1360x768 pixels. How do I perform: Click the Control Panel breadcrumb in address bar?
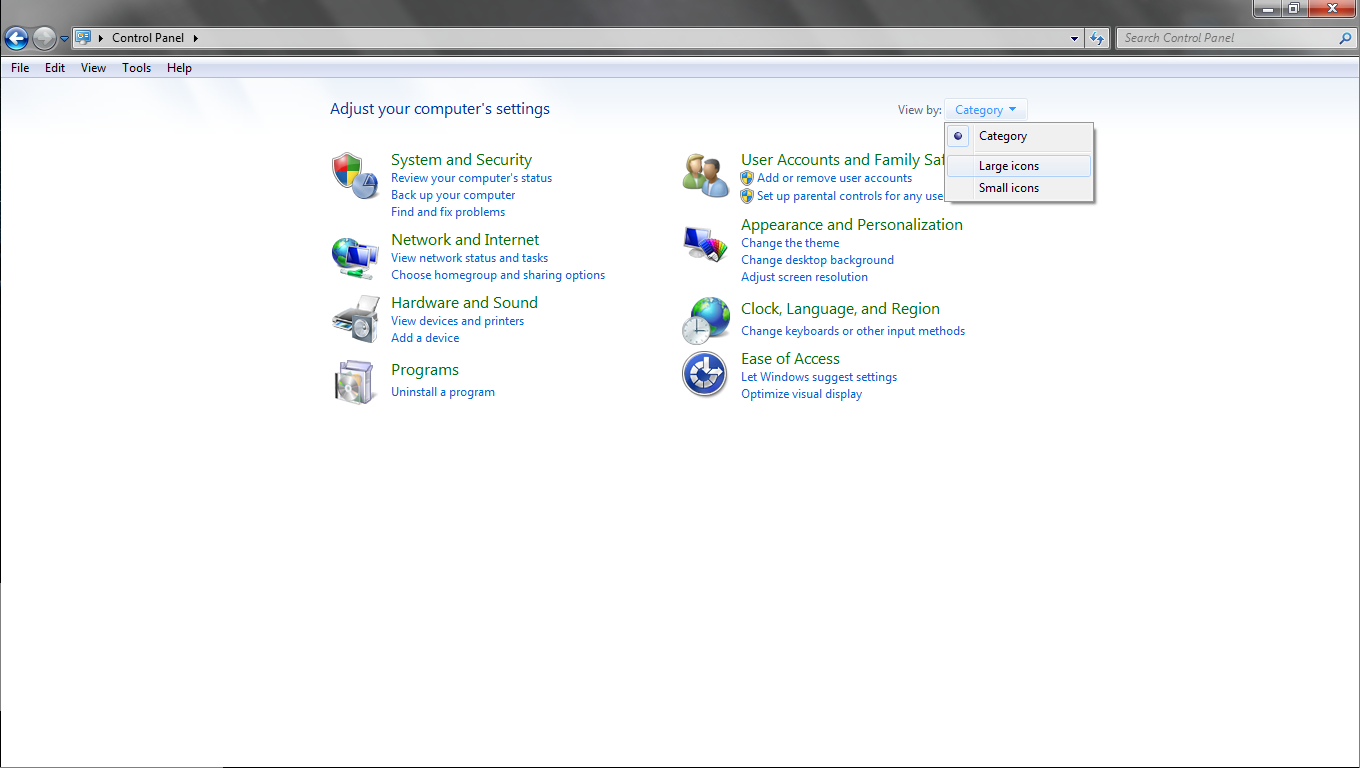pos(148,38)
